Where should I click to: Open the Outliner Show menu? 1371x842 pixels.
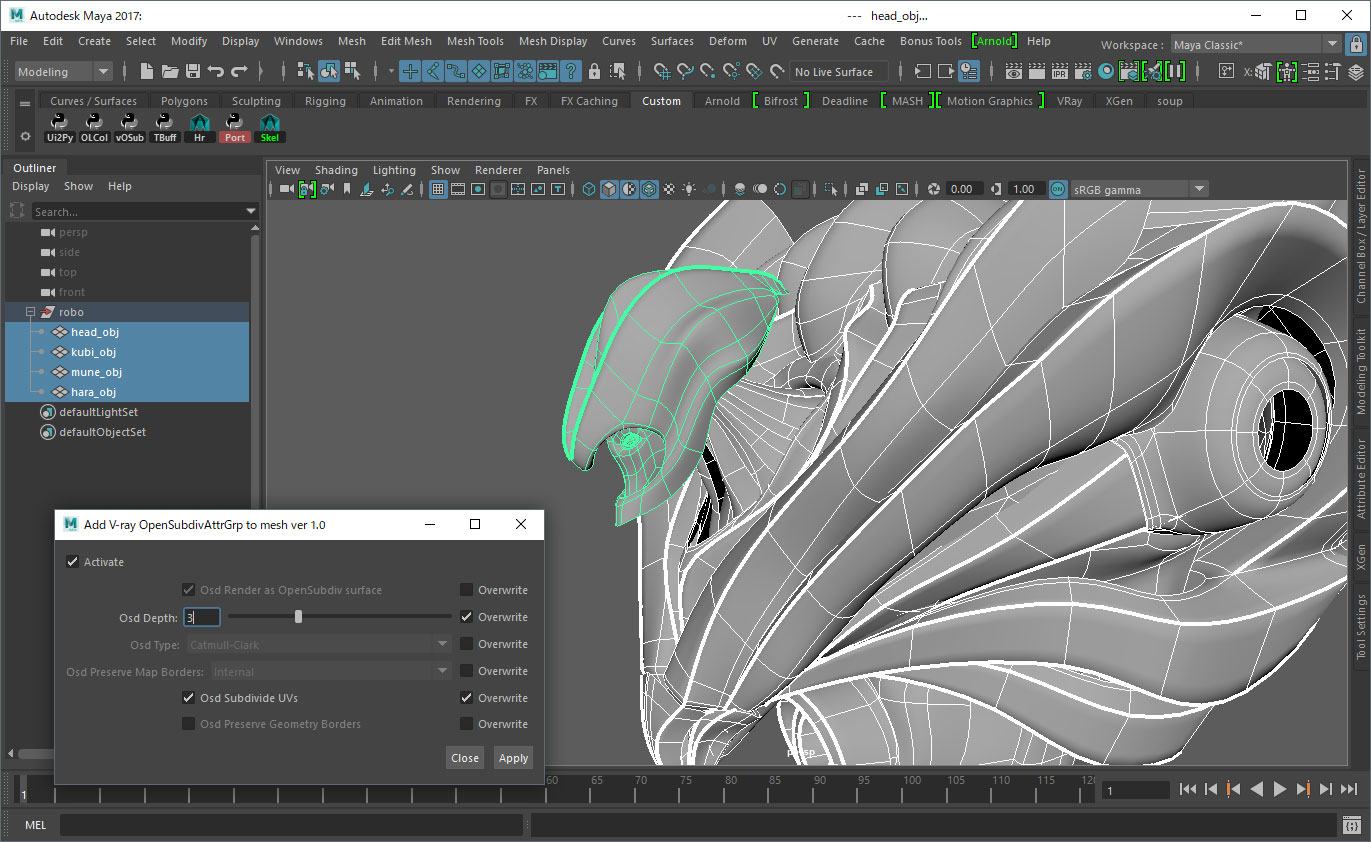tap(78, 186)
